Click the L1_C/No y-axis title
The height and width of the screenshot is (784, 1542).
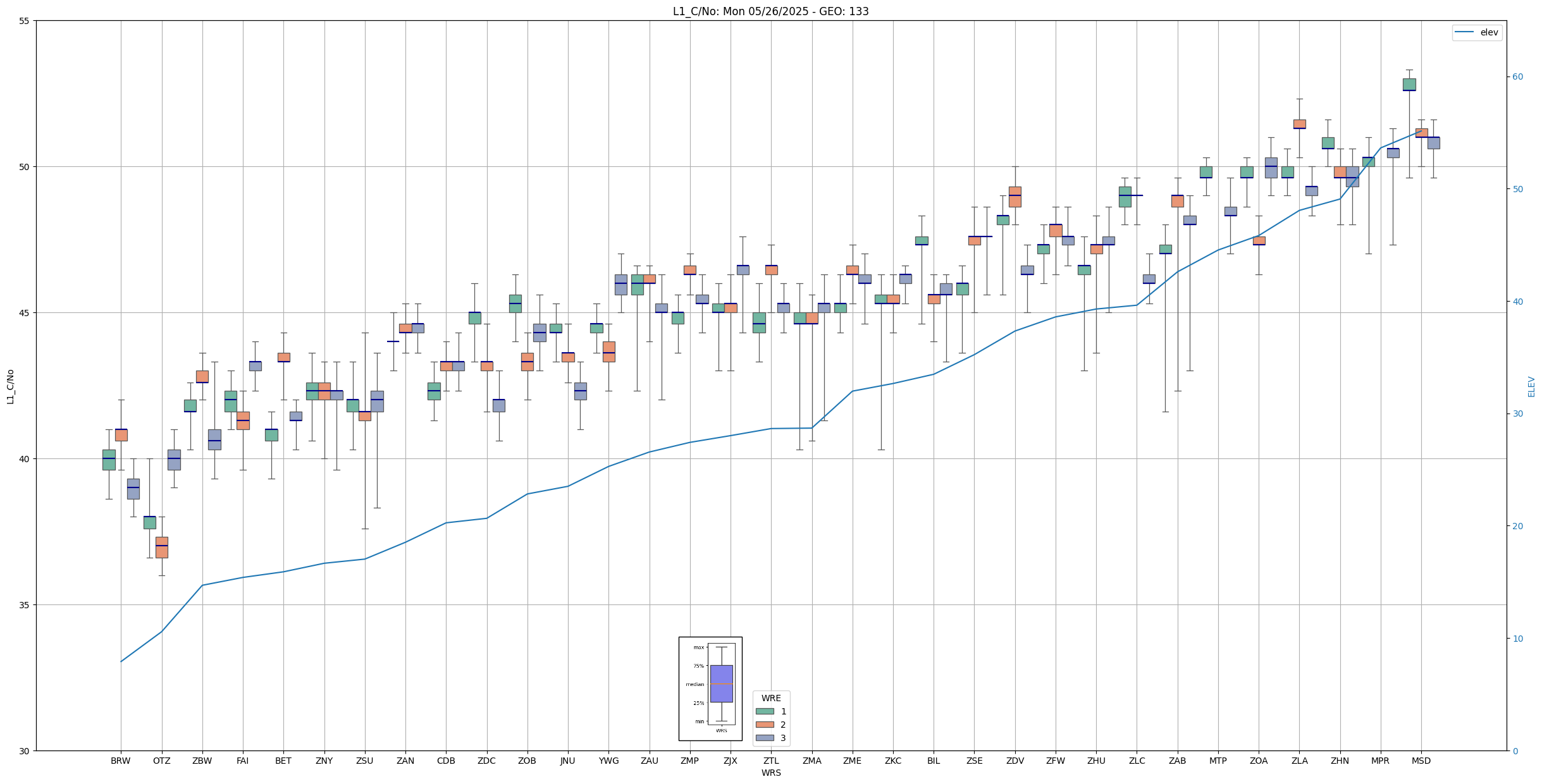click(x=10, y=386)
